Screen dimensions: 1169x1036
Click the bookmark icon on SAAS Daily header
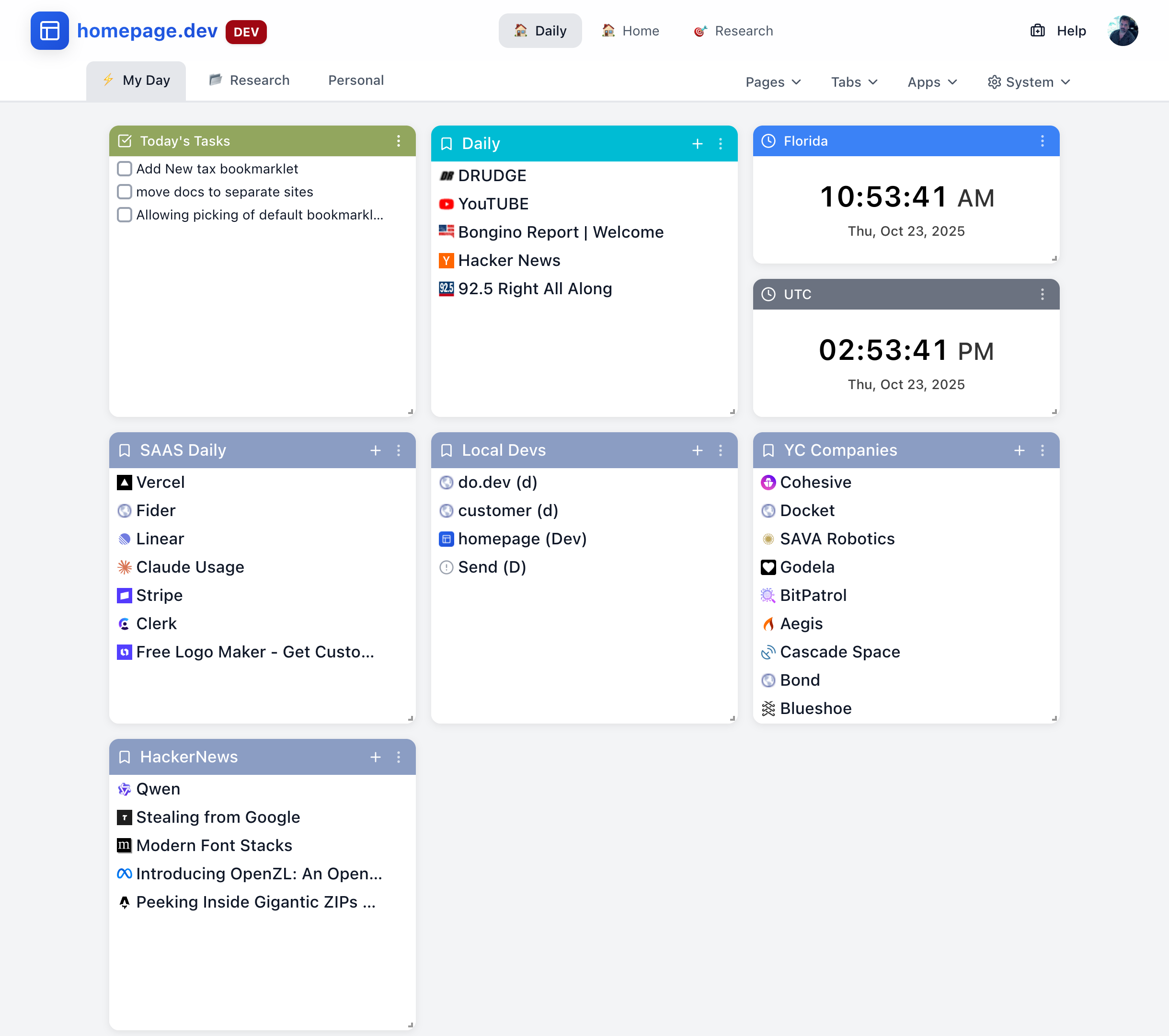click(124, 450)
